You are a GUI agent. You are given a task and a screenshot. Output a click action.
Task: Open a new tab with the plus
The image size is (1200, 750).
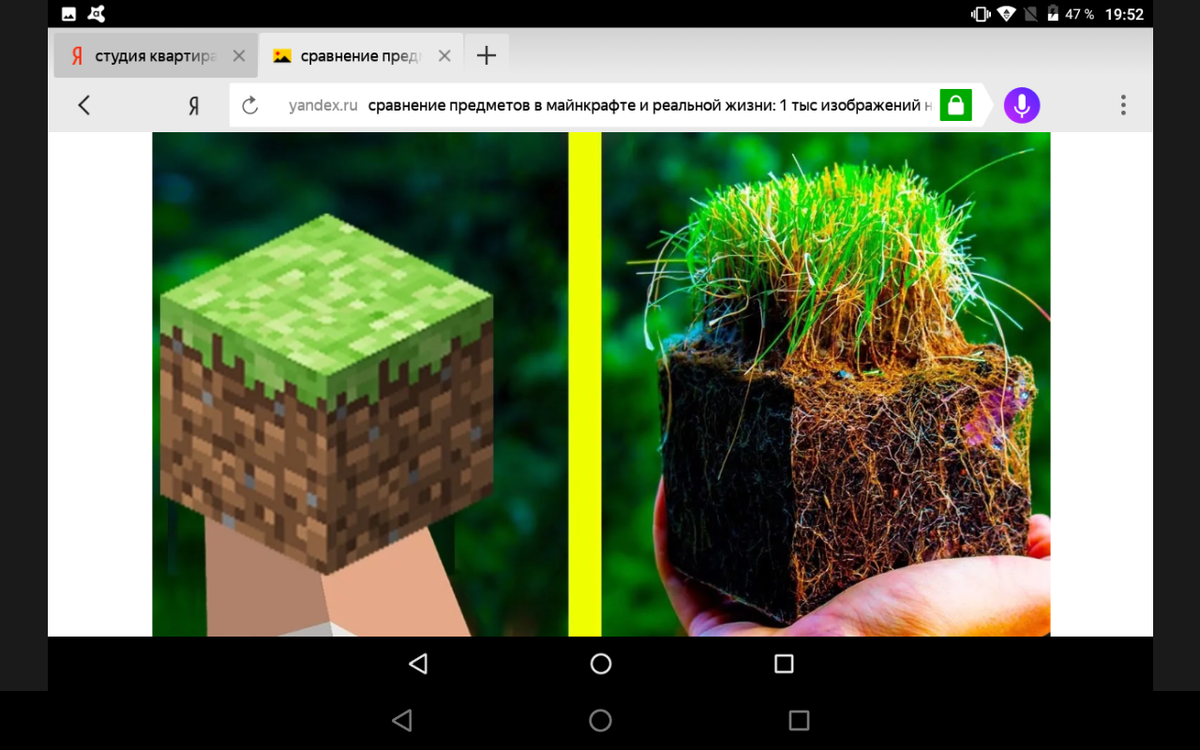pyautogui.click(x=486, y=56)
